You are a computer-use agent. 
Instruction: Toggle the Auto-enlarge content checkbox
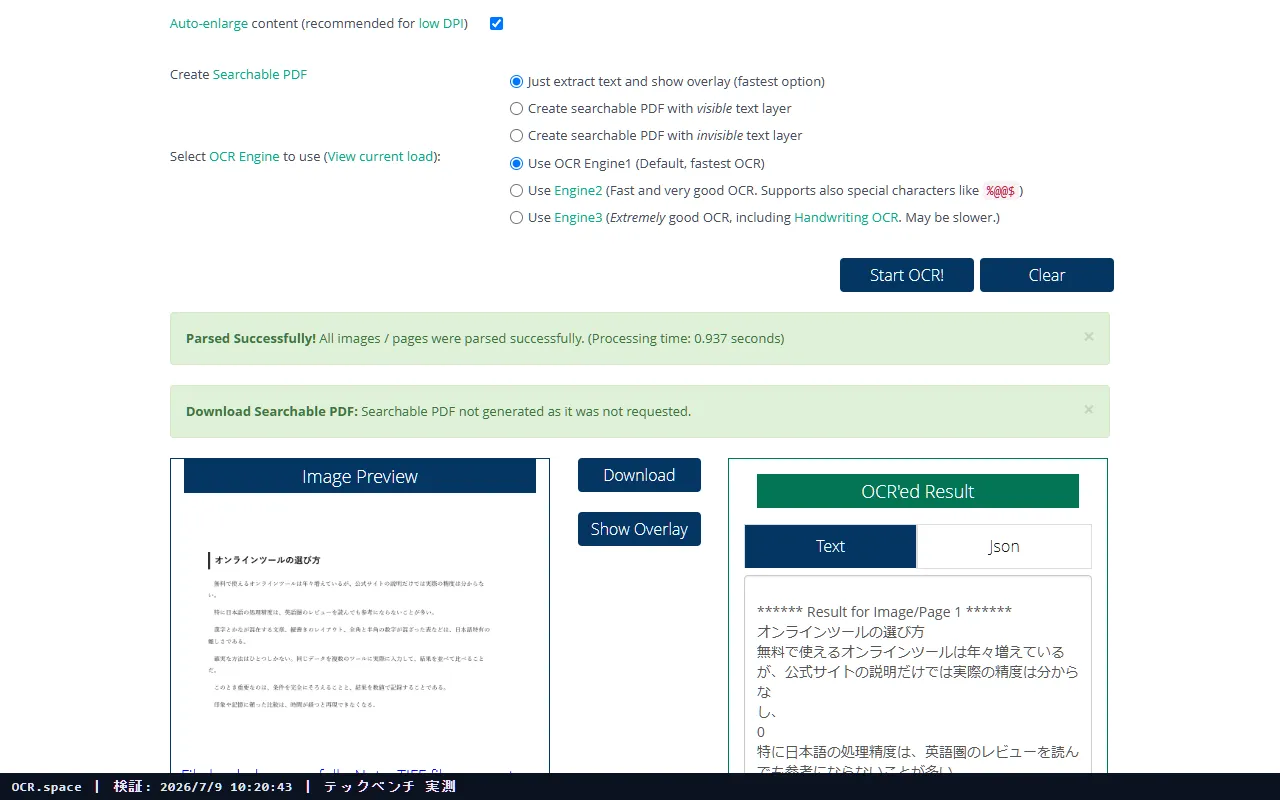(x=496, y=23)
